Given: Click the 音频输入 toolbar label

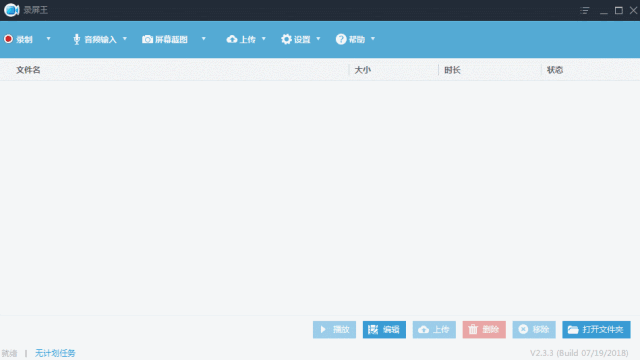Looking at the screenshot, I should coord(100,40).
